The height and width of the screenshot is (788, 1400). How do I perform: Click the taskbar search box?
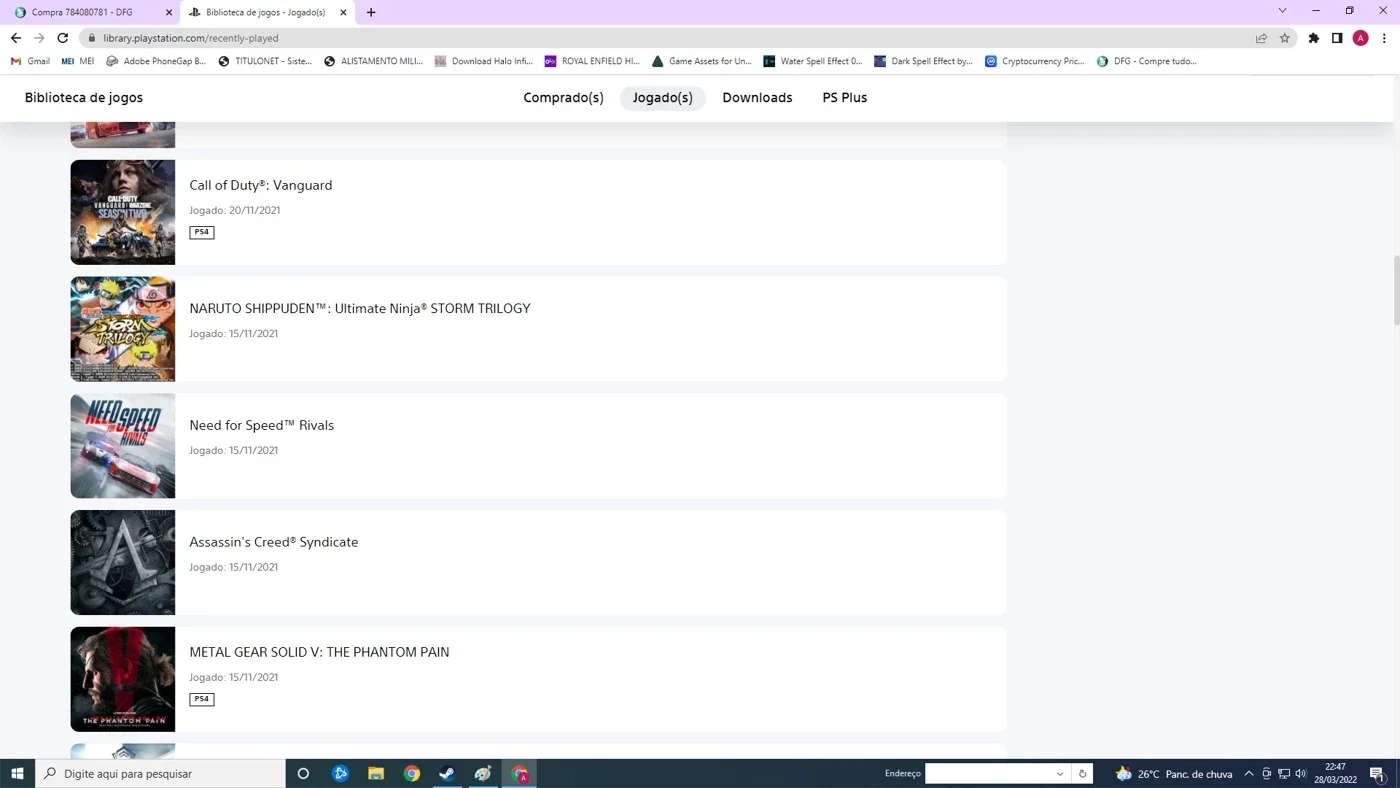(x=160, y=774)
